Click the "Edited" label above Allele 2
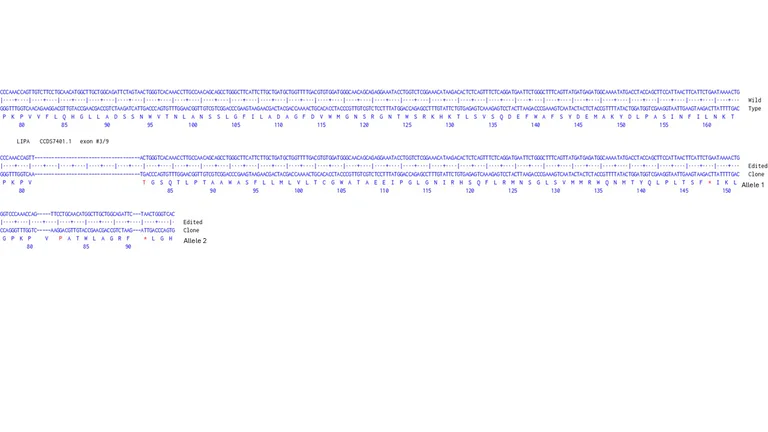 [192, 222]
